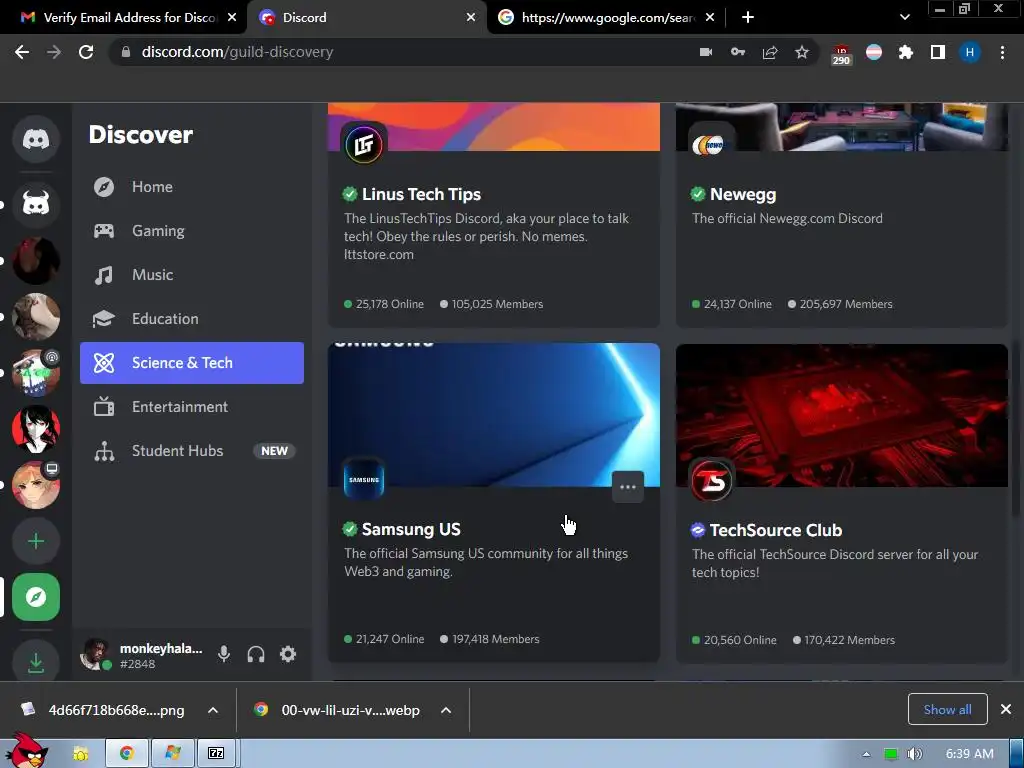
Task: Show hidden system tray icons
Action: coord(866,754)
